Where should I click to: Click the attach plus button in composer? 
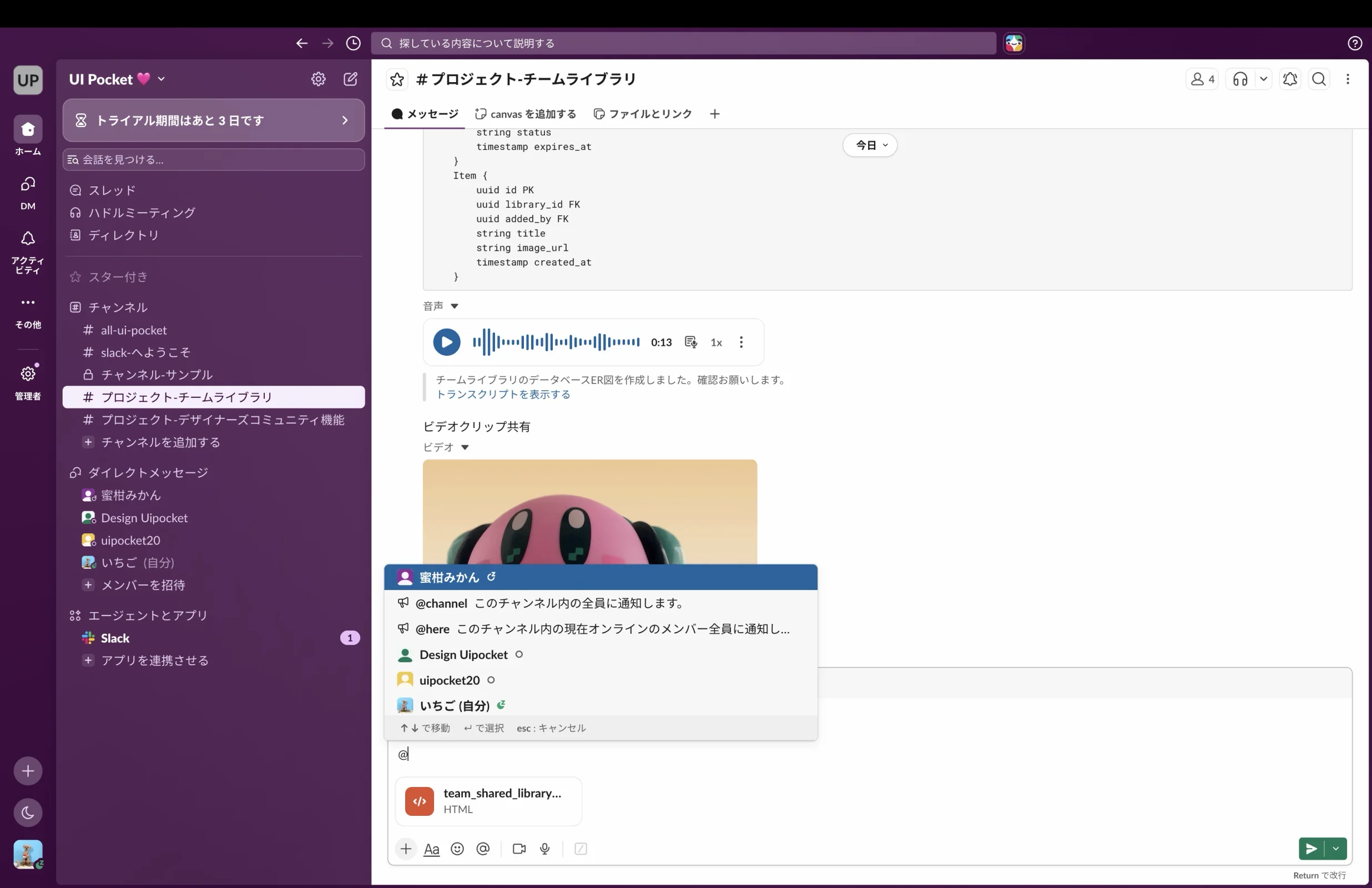pyautogui.click(x=406, y=849)
